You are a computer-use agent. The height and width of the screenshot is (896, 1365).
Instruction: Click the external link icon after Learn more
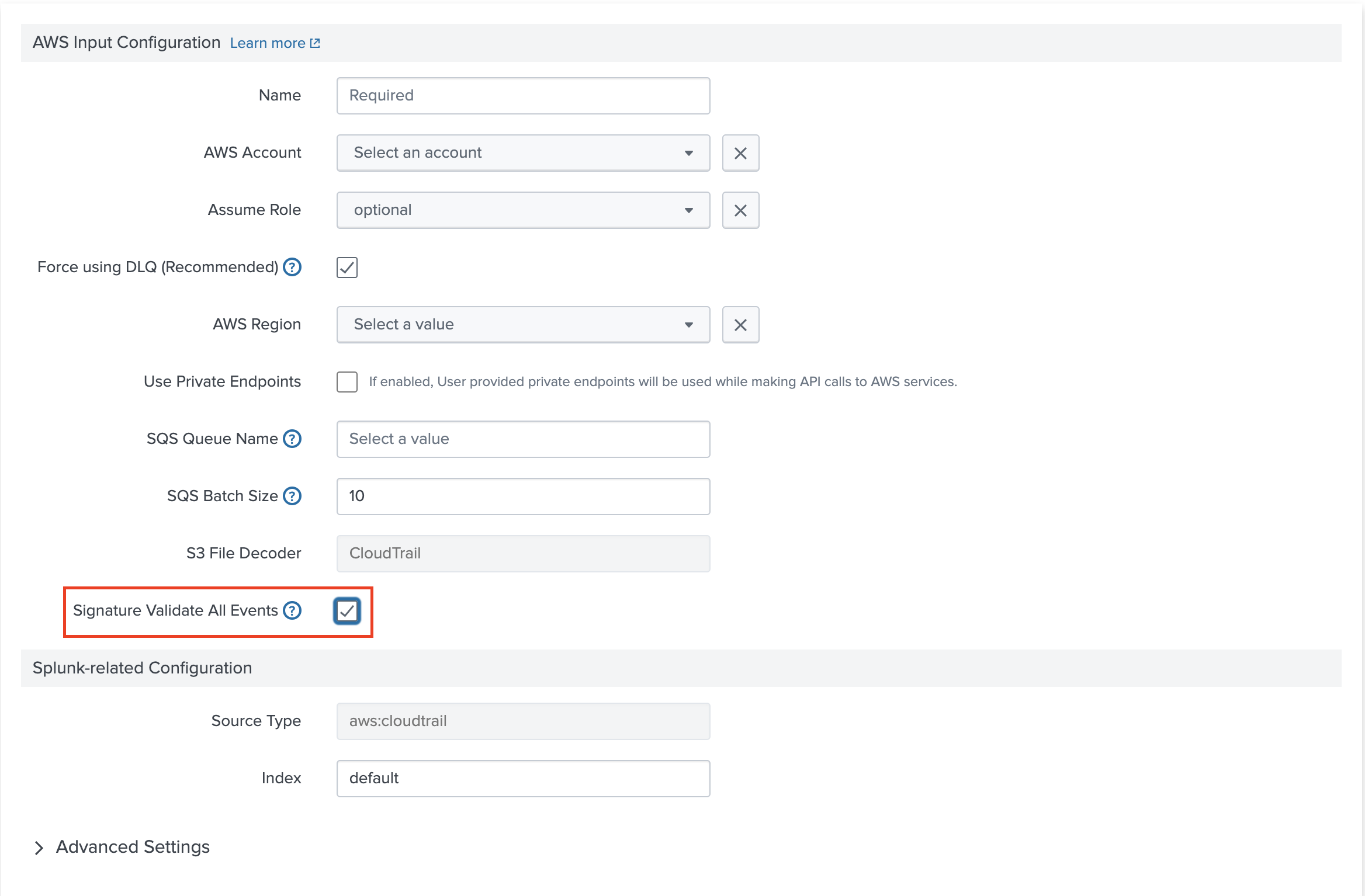click(315, 42)
